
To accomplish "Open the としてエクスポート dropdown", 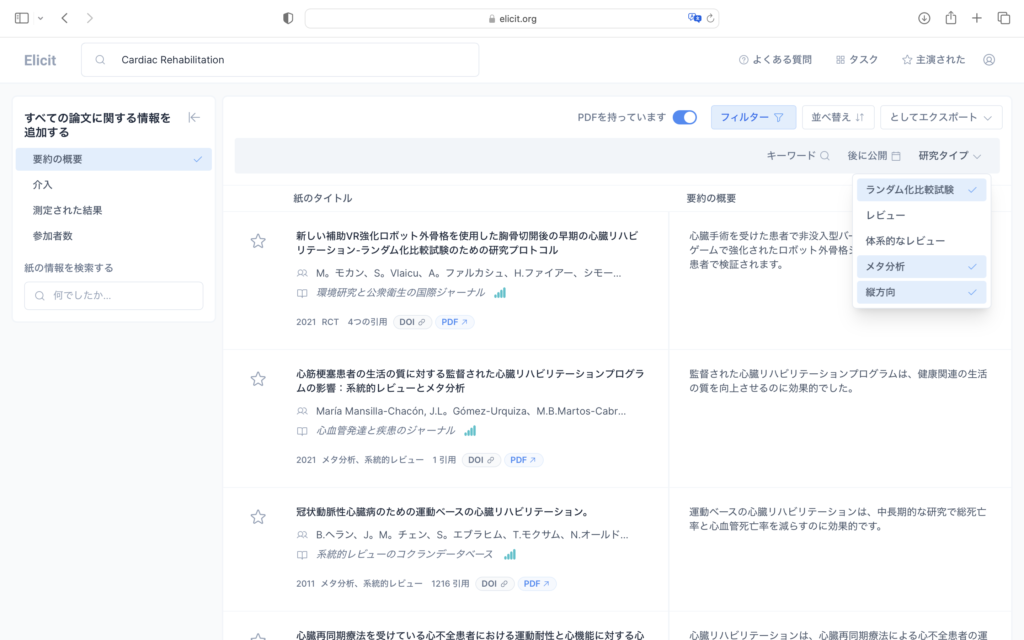I will pyautogui.click(x=941, y=117).
